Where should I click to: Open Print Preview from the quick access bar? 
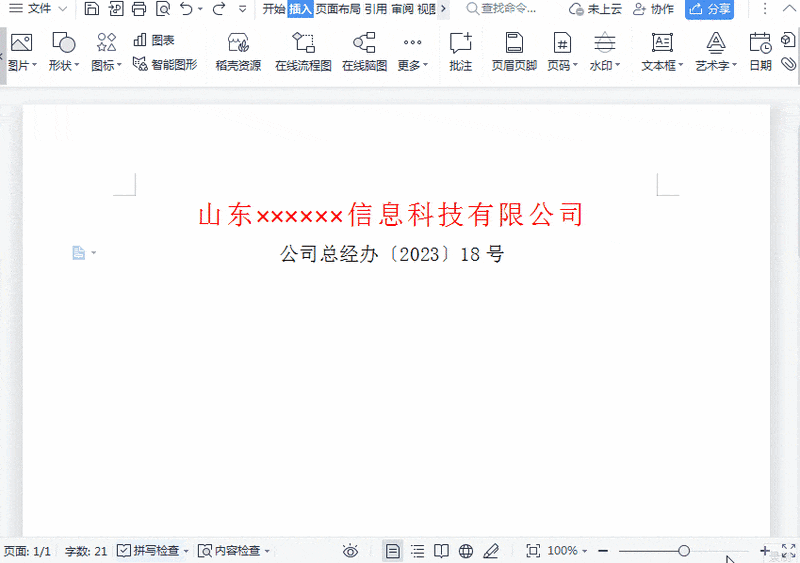[x=163, y=9]
